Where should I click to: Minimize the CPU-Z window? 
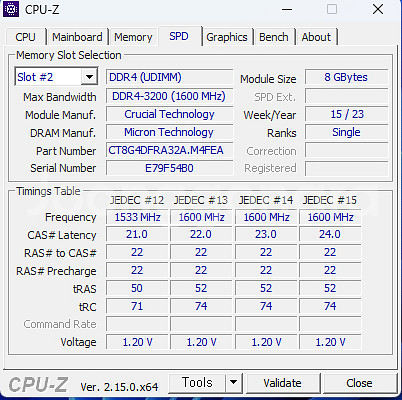tap(287, 9)
